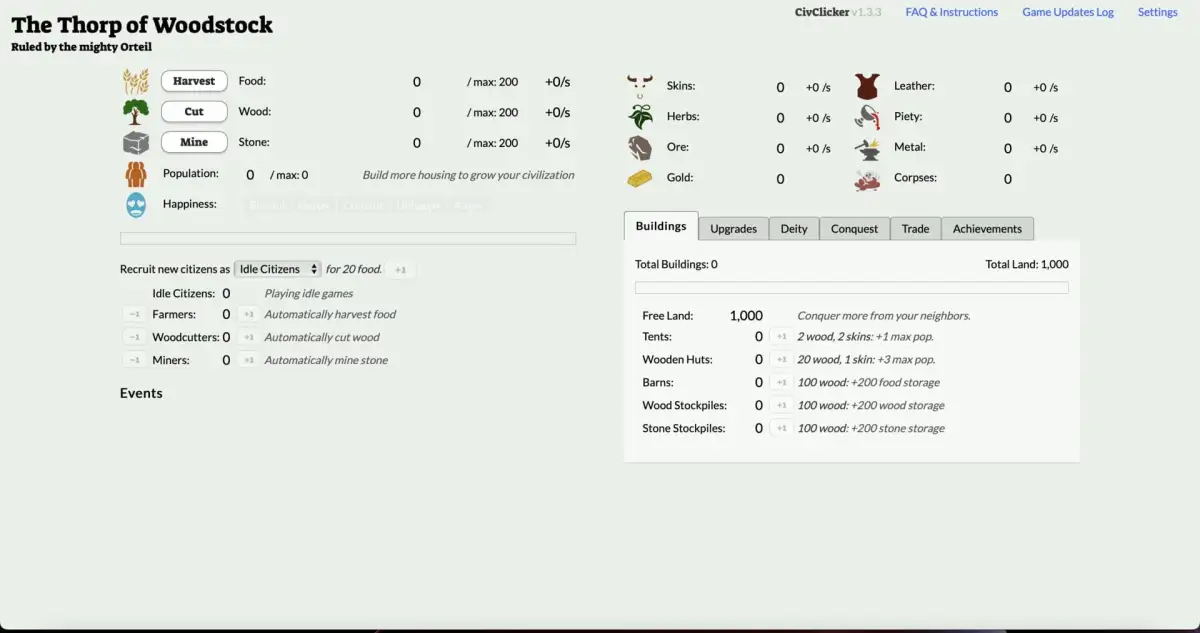
Task: Remove one woodcutter with minus button
Action: coord(133,338)
